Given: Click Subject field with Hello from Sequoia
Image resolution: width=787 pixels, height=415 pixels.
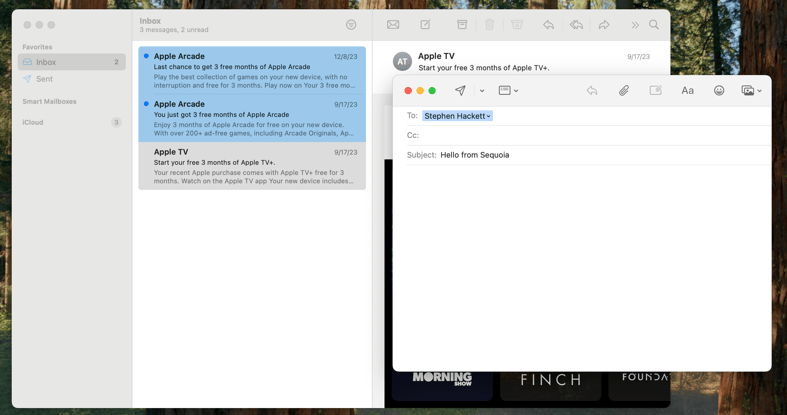Looking at the screenshot, I should click(x=588, y=155).
